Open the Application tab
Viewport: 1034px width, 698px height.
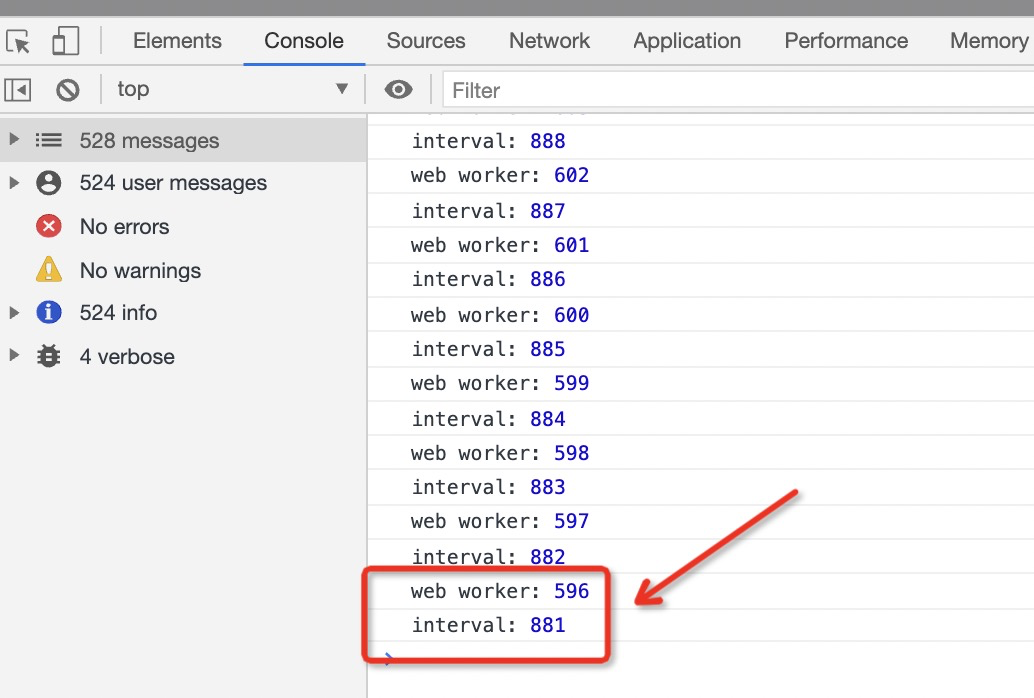pyautogui.click(x=687, y=41)
